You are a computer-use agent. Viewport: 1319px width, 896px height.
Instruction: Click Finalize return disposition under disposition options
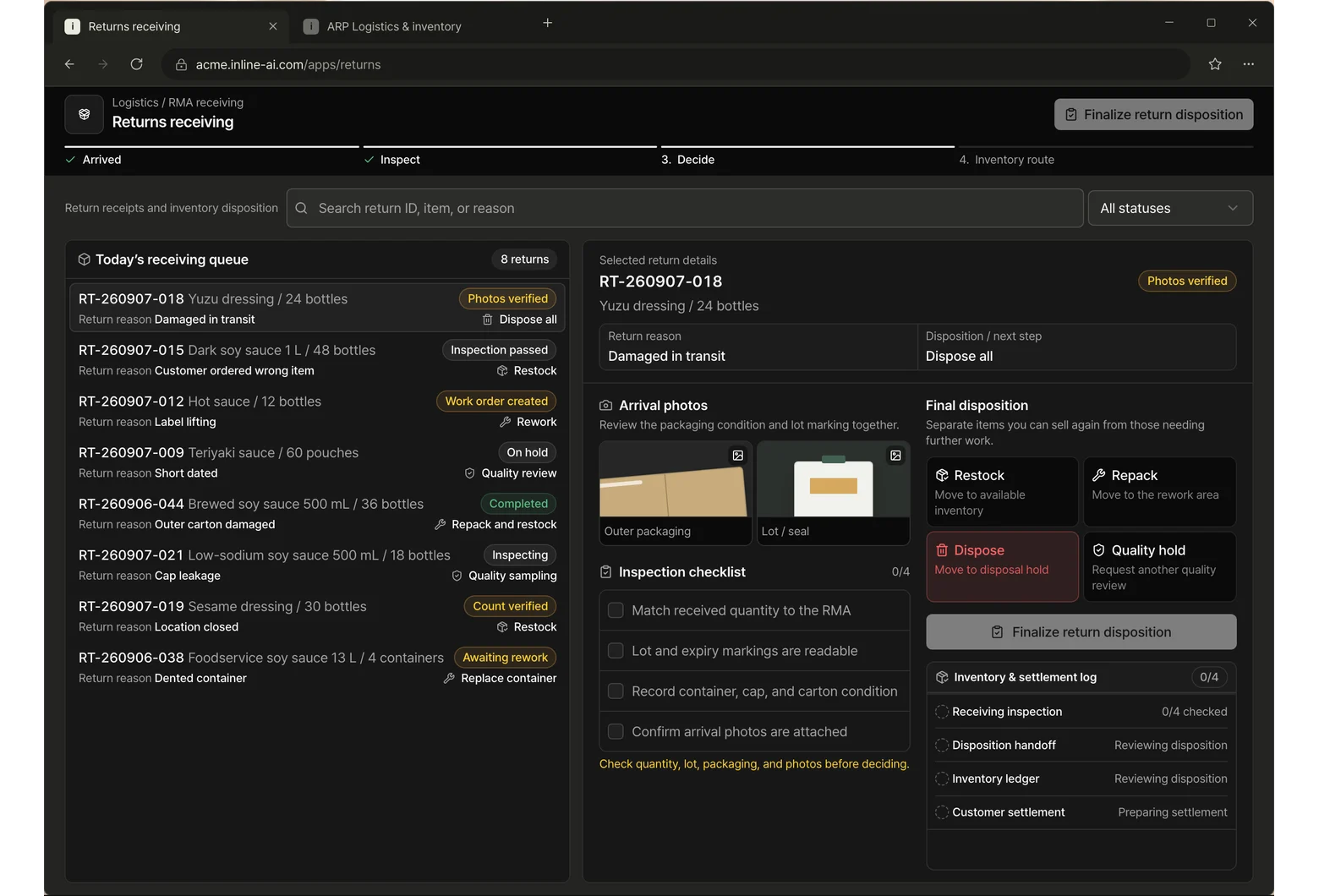[1081, 632]
